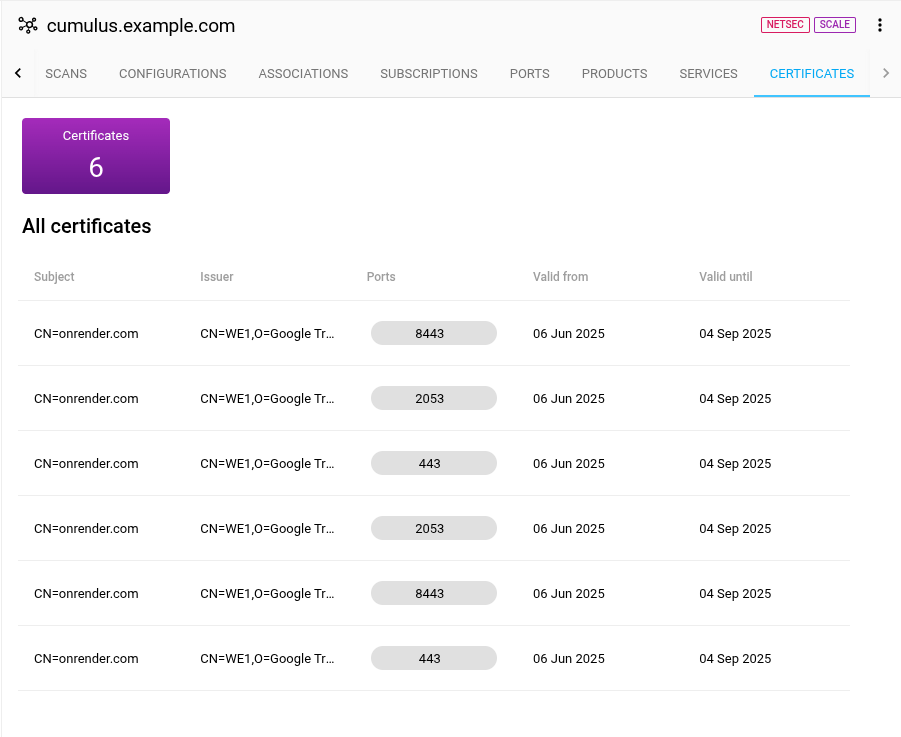Click the 2053 port chip in second row
The image size is (901, 737).
(433, 398)
